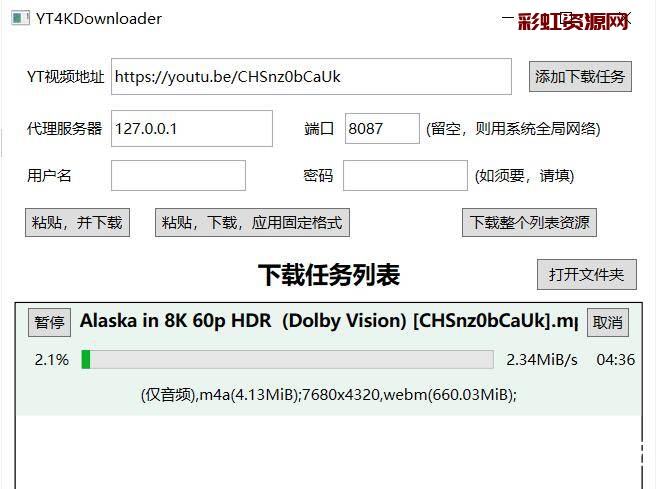The height and width of the screenshot is (489, 658).
Task: Click the empty 密码 input field
Action: (x=405, y=175)
